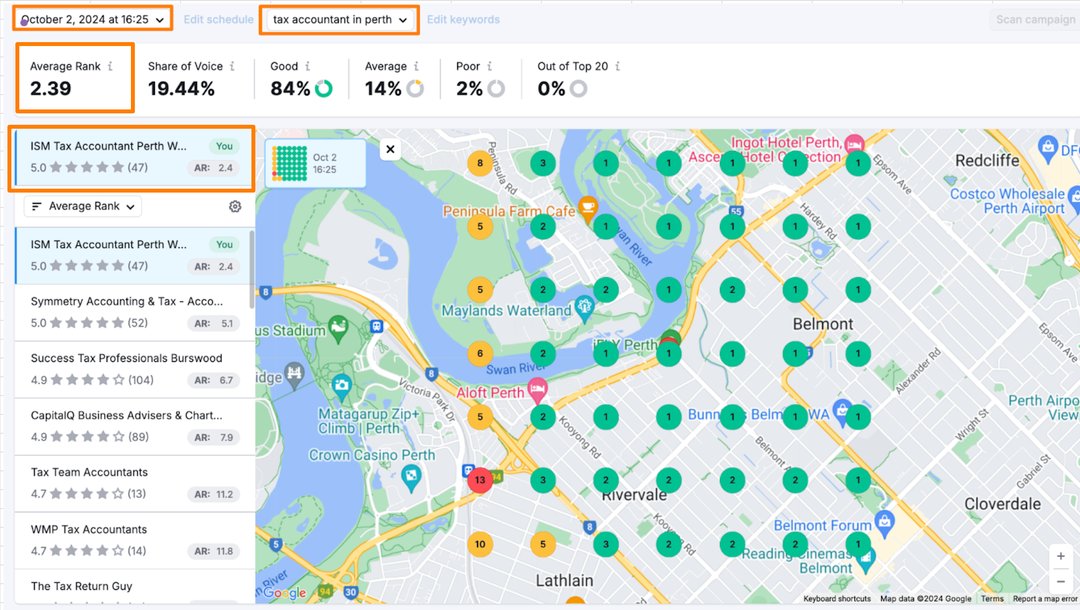This screenshot has height=610, width=1080.
Task: Click the Crown Casino Perth marker
Action: (x=411, y=478)
